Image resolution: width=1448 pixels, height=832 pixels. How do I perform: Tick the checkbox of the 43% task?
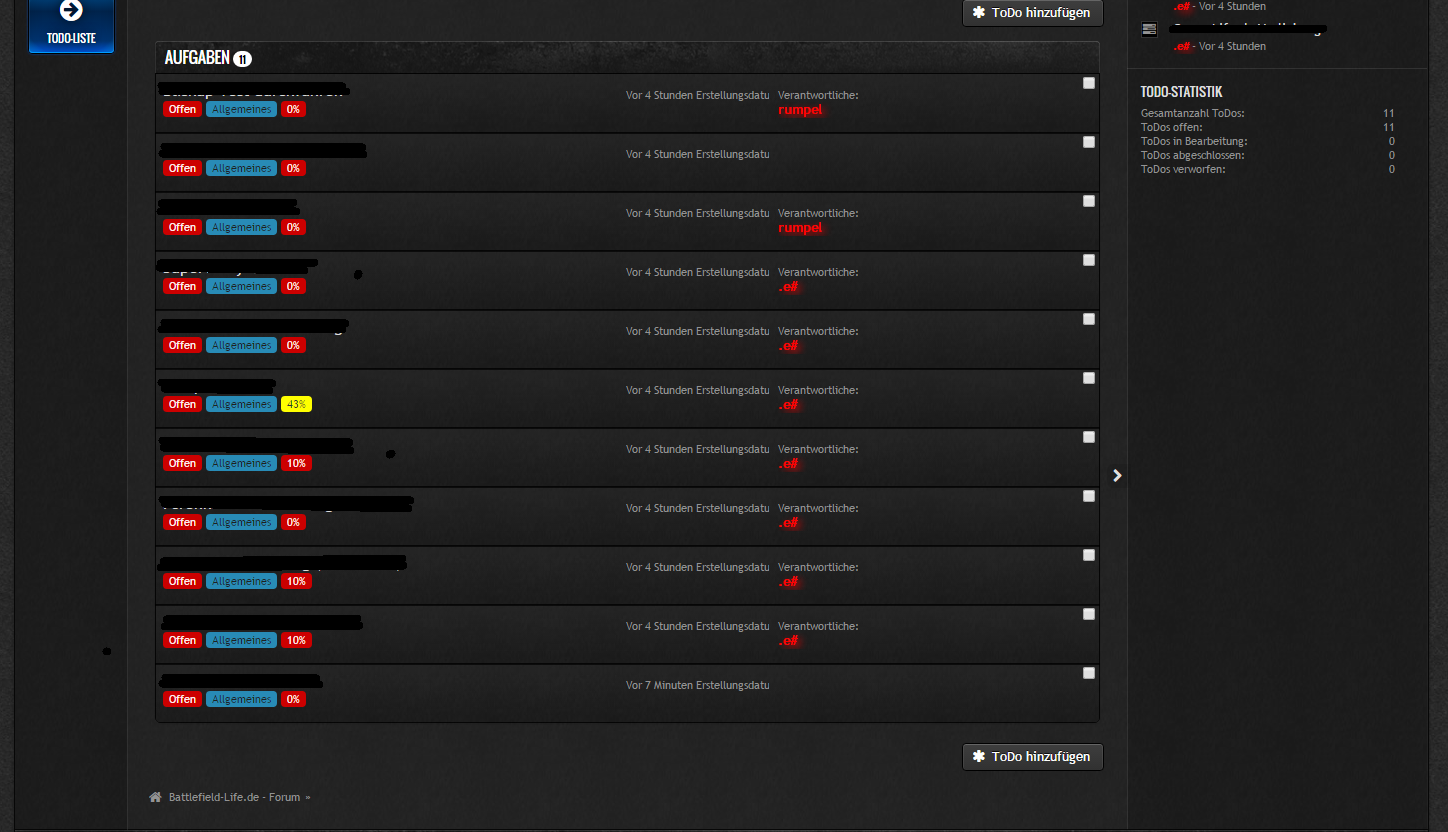[x=1089, y=378]
